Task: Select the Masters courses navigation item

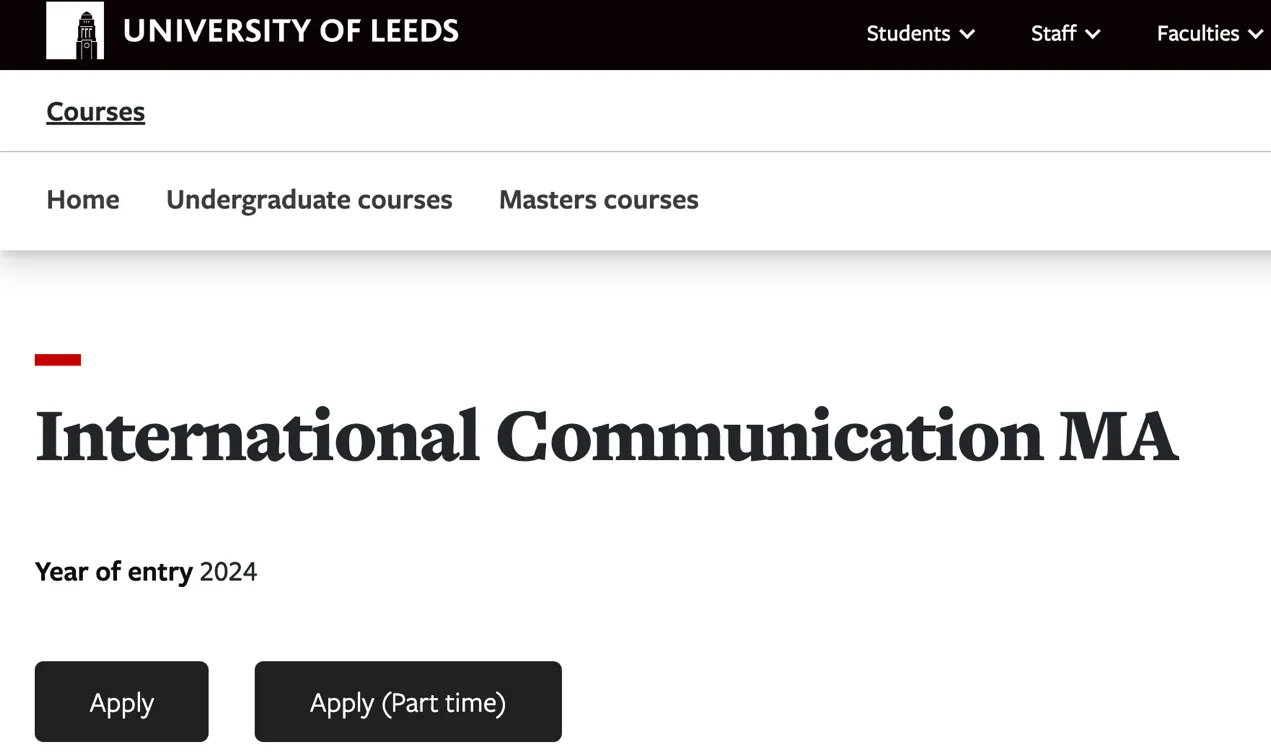Action: (598, 200)
